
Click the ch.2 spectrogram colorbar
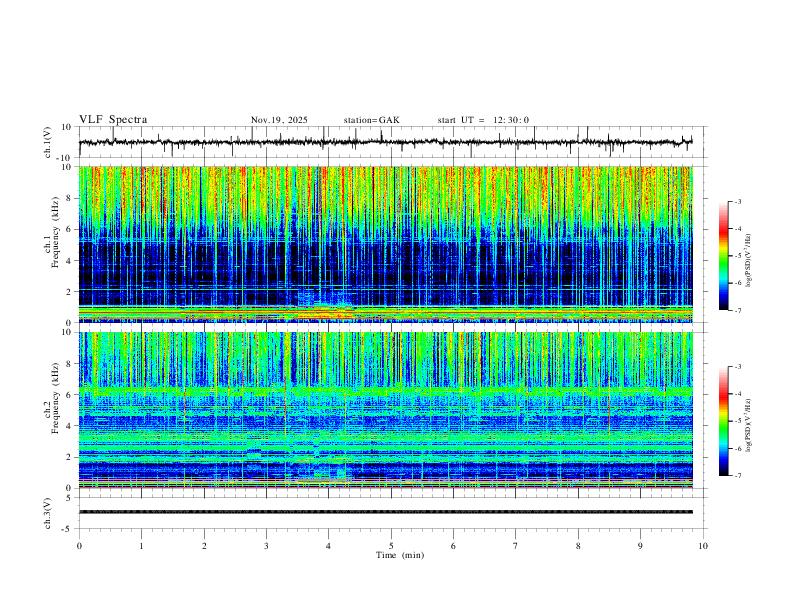click(x=723, y=421)
